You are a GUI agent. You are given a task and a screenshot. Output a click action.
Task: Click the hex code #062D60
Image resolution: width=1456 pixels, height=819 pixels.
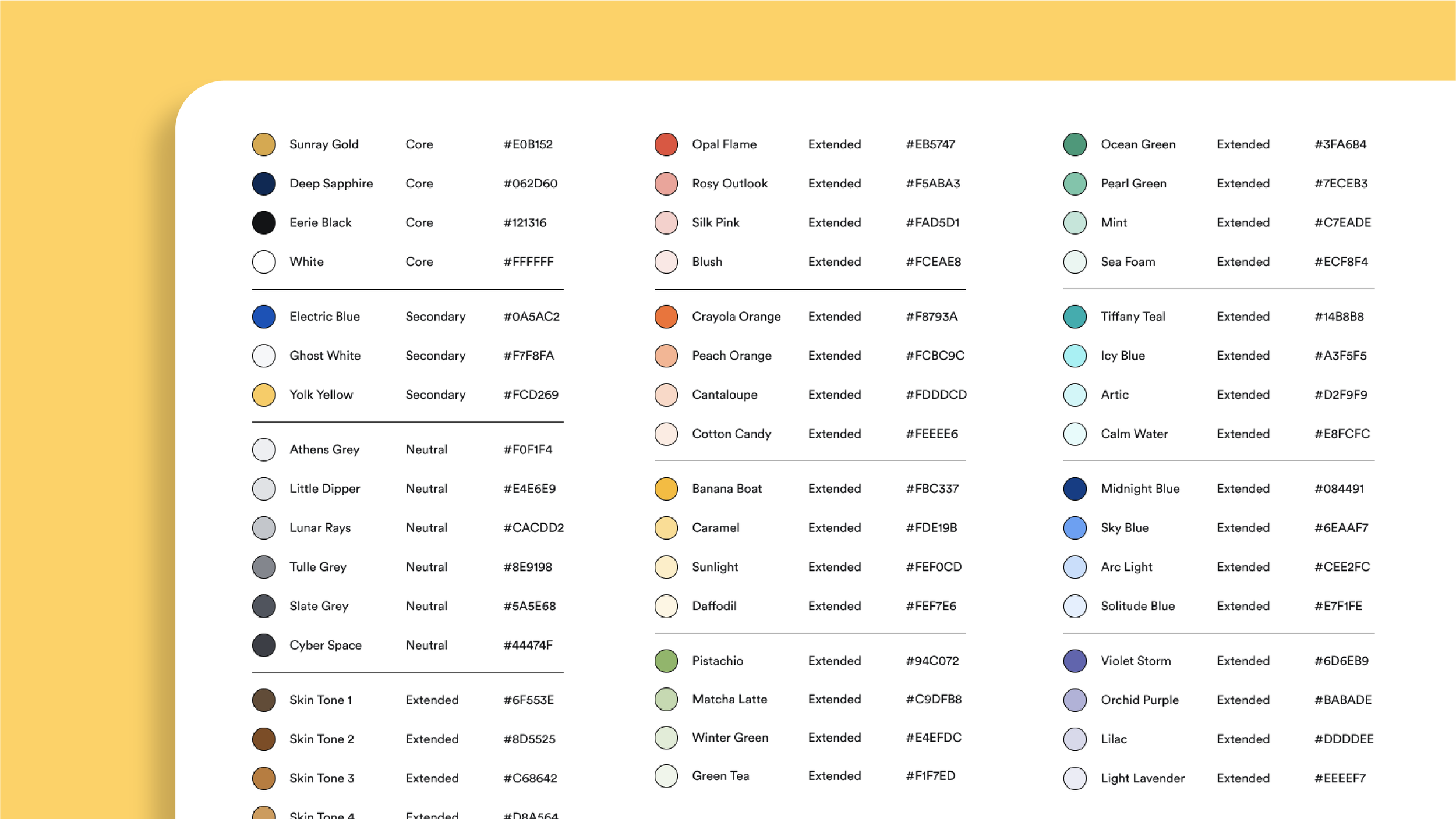(530, 183)
